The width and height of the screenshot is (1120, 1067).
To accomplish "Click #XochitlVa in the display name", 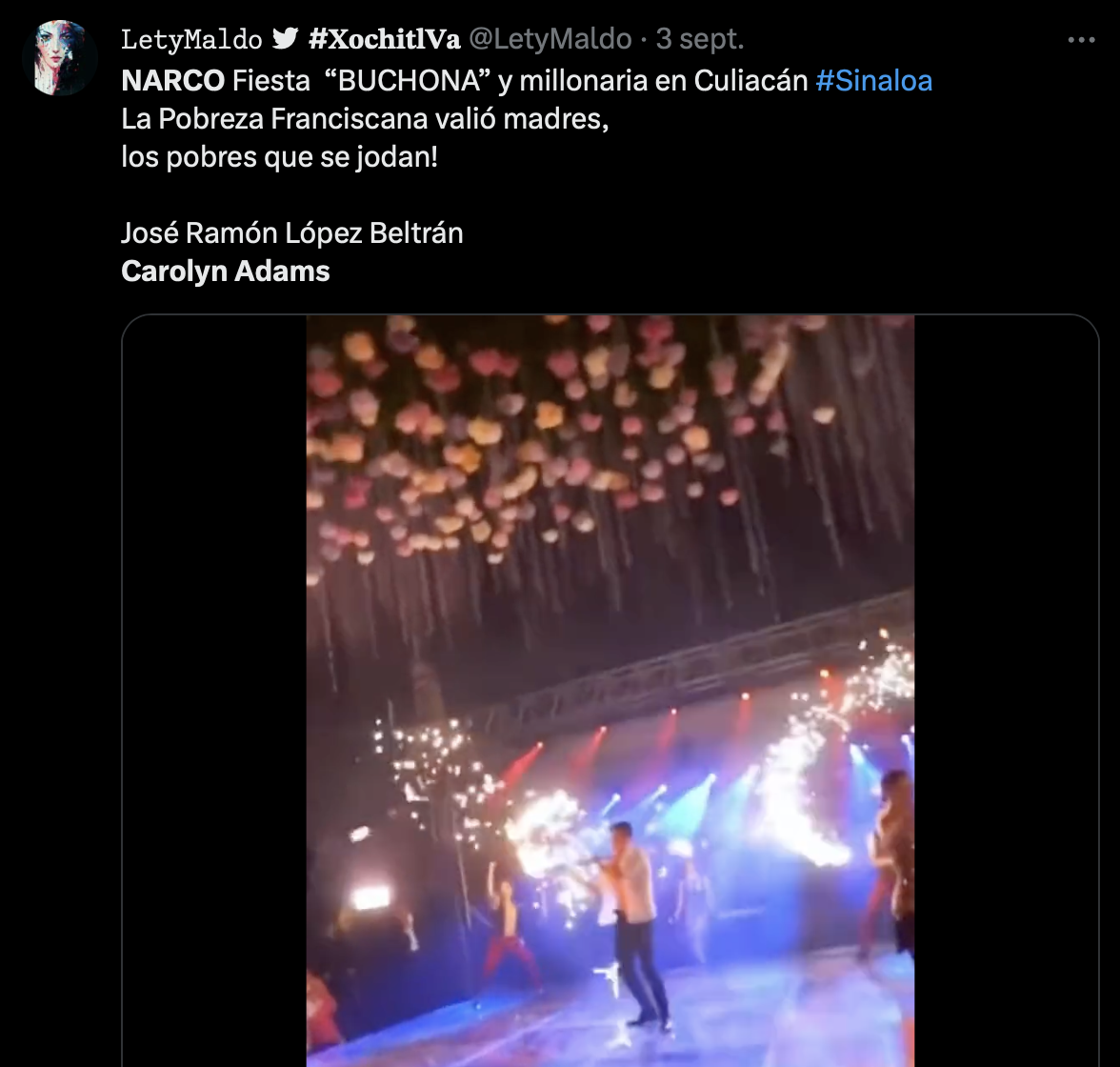I will [x=385, y=39].
